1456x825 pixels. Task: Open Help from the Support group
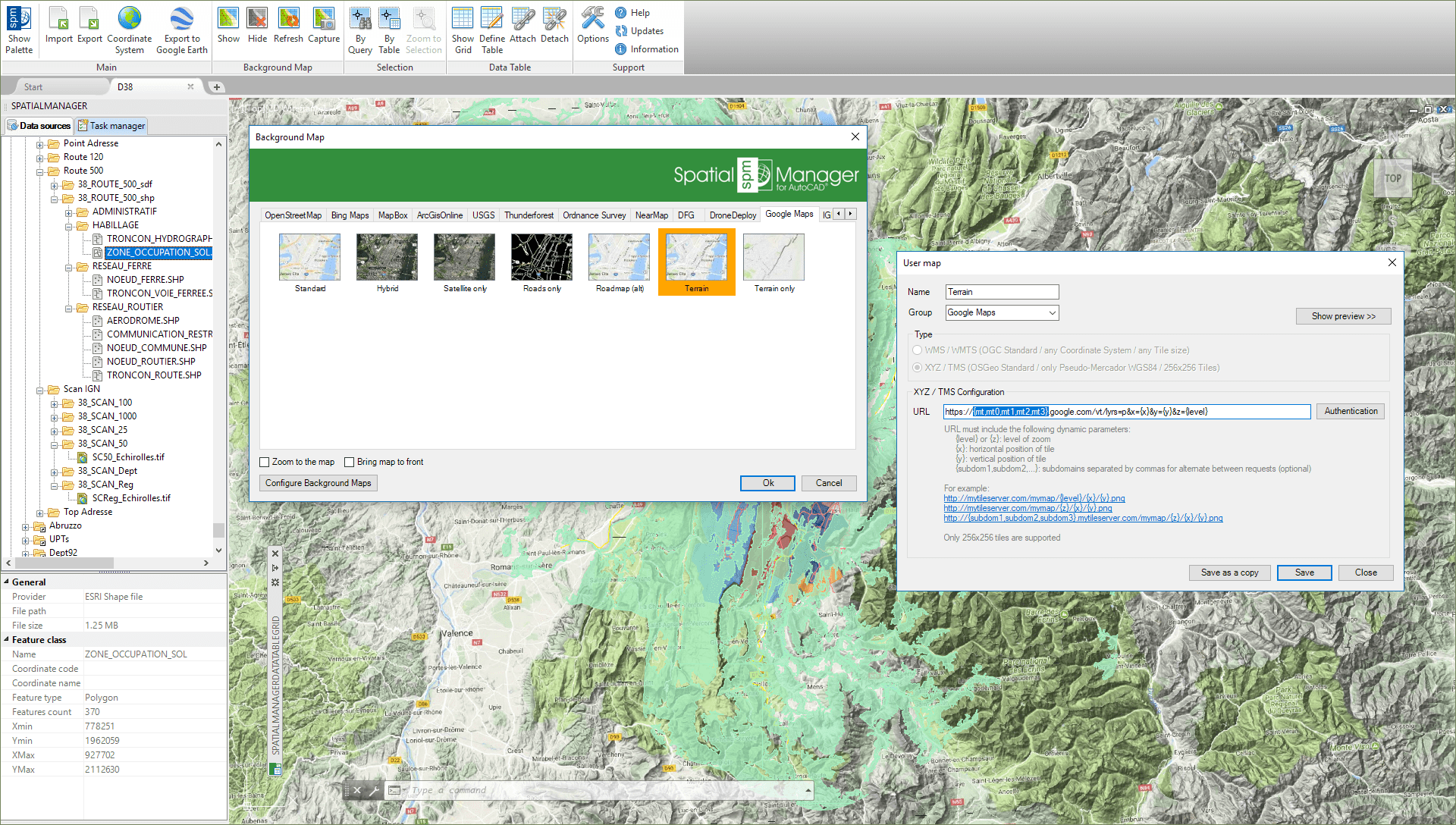point(632,13)
